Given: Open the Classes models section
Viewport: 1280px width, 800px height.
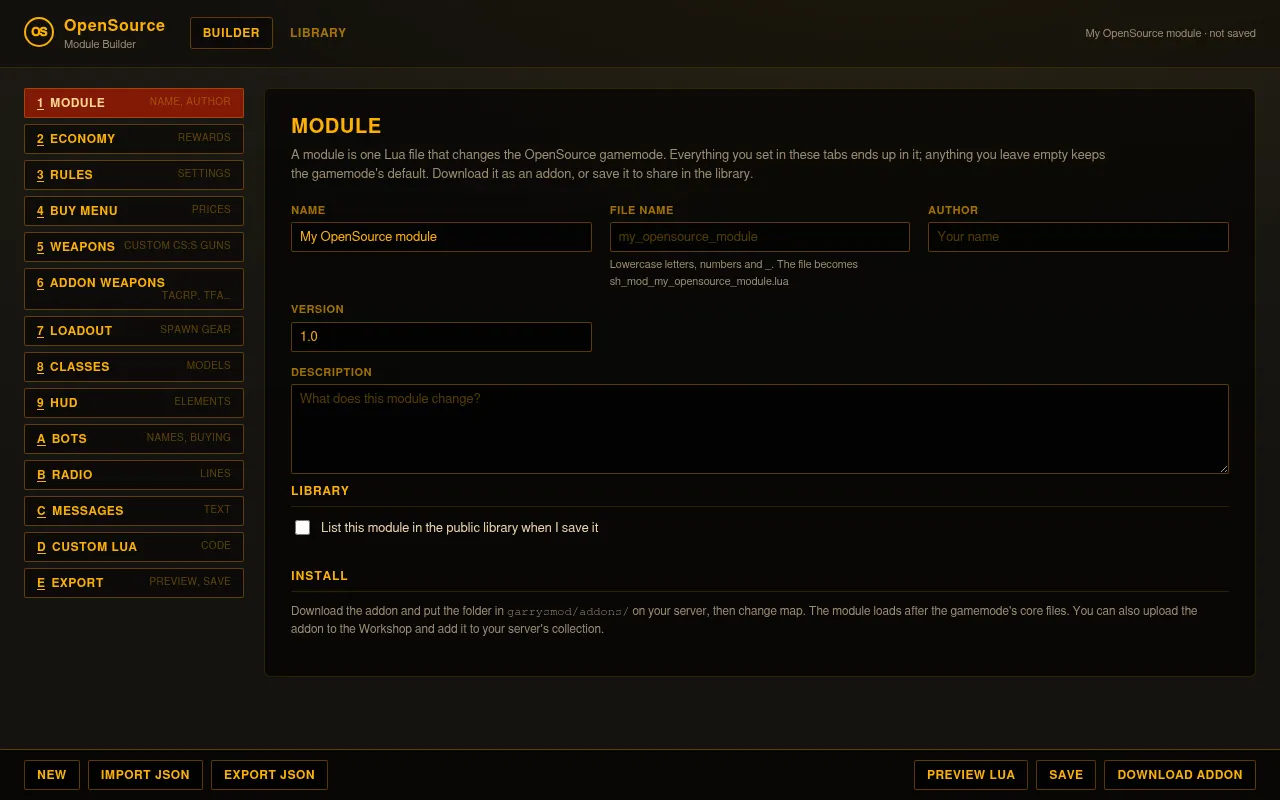Looking at the screenshot, I should pos(134,367).
